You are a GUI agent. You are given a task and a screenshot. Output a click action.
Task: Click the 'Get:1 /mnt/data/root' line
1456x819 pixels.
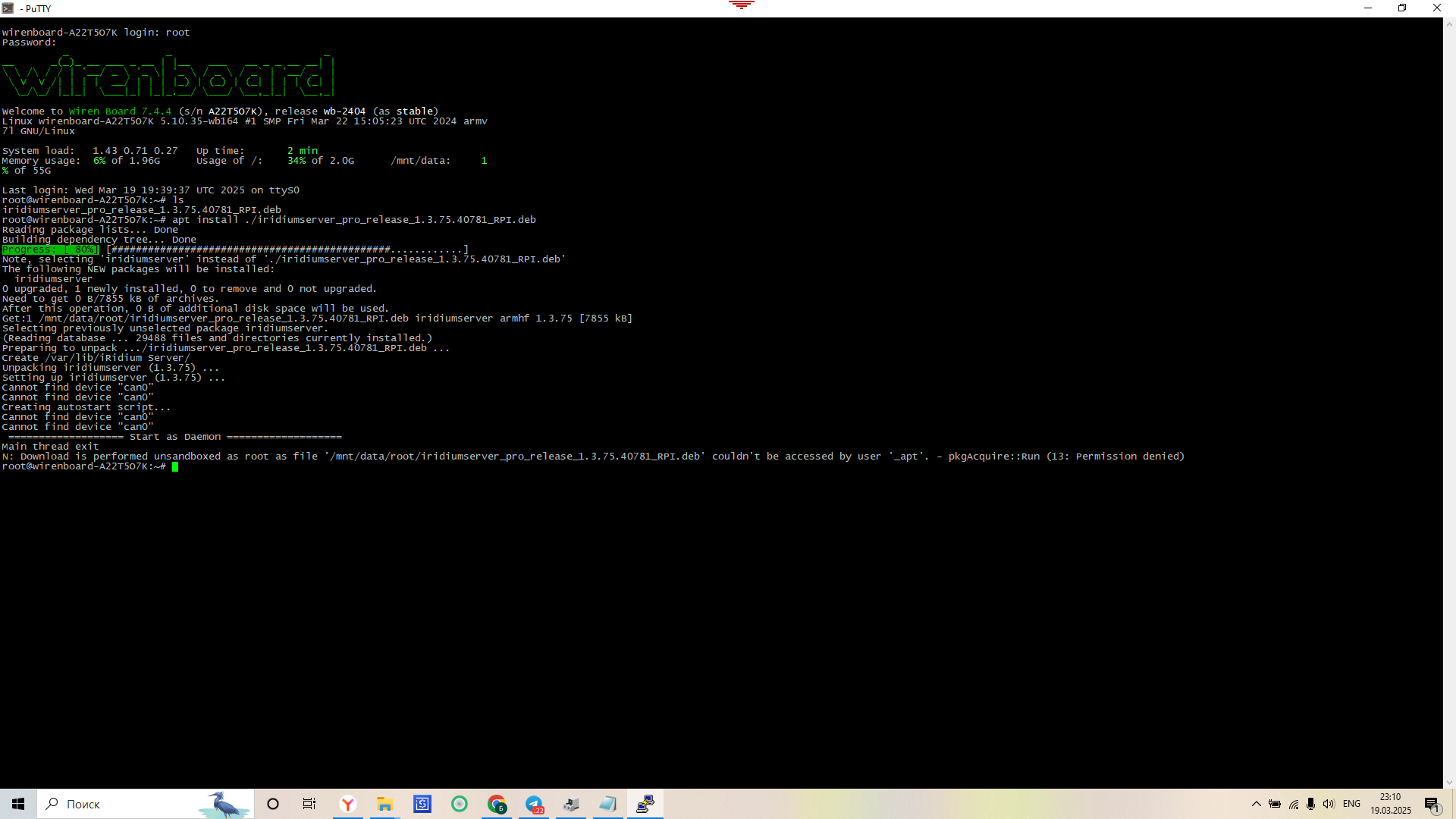point(317,318)
